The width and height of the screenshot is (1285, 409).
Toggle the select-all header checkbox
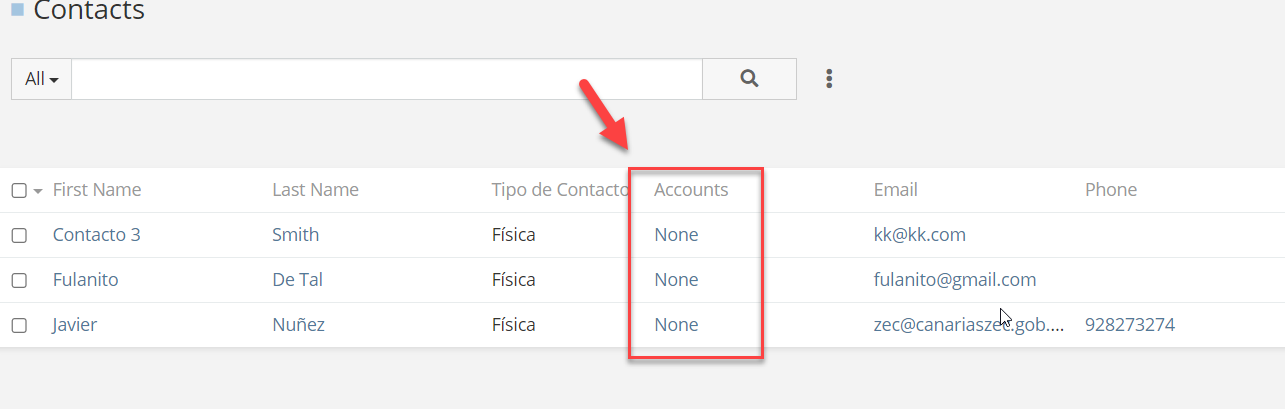[19, 190]
